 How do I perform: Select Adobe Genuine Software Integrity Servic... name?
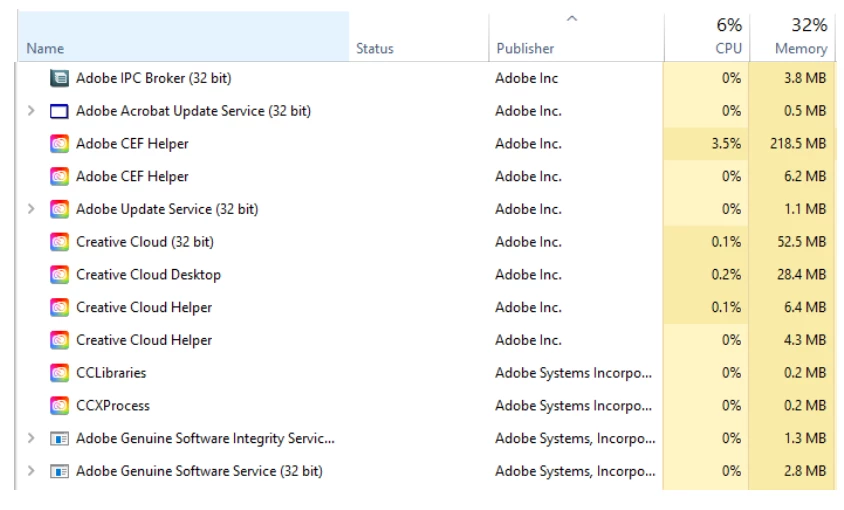click(x=205, y=438)
